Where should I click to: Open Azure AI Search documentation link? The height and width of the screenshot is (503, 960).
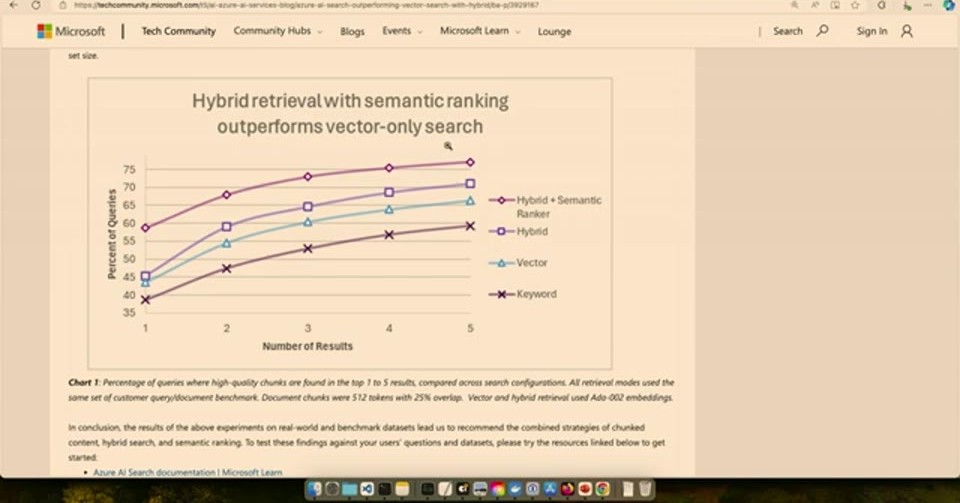tap(187, 472)
